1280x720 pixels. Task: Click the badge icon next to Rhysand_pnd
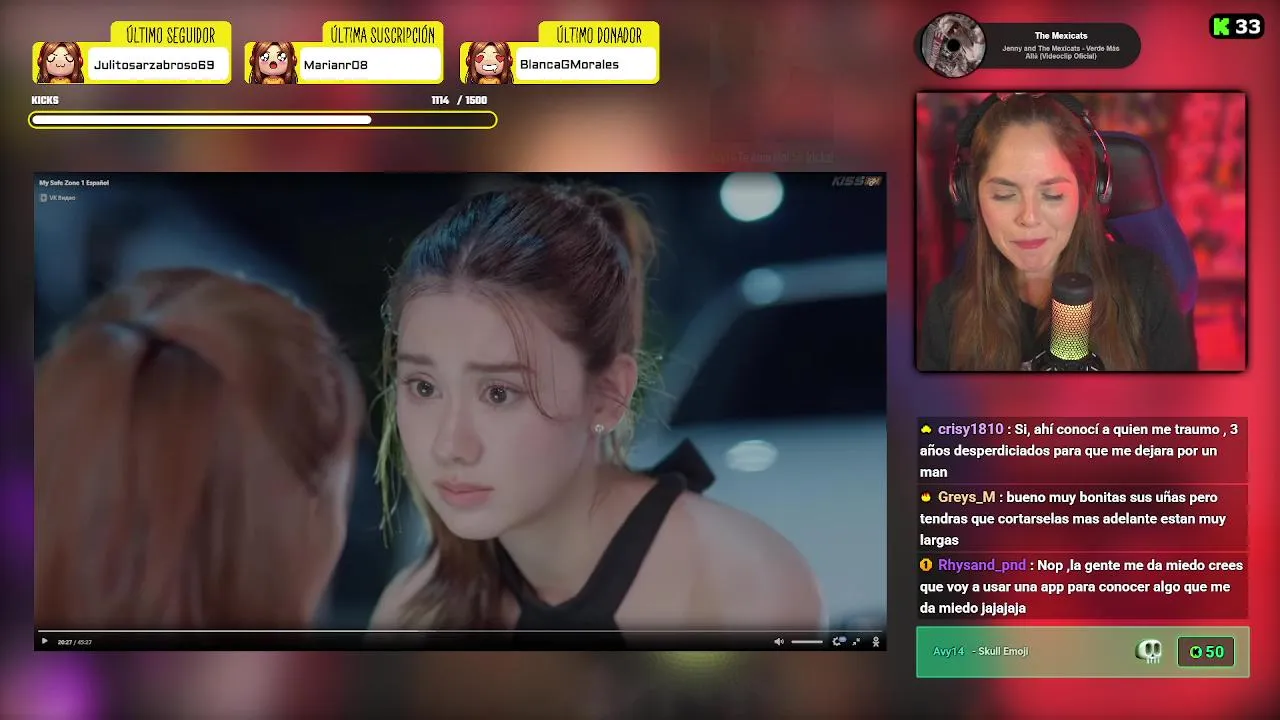[926, 565]
